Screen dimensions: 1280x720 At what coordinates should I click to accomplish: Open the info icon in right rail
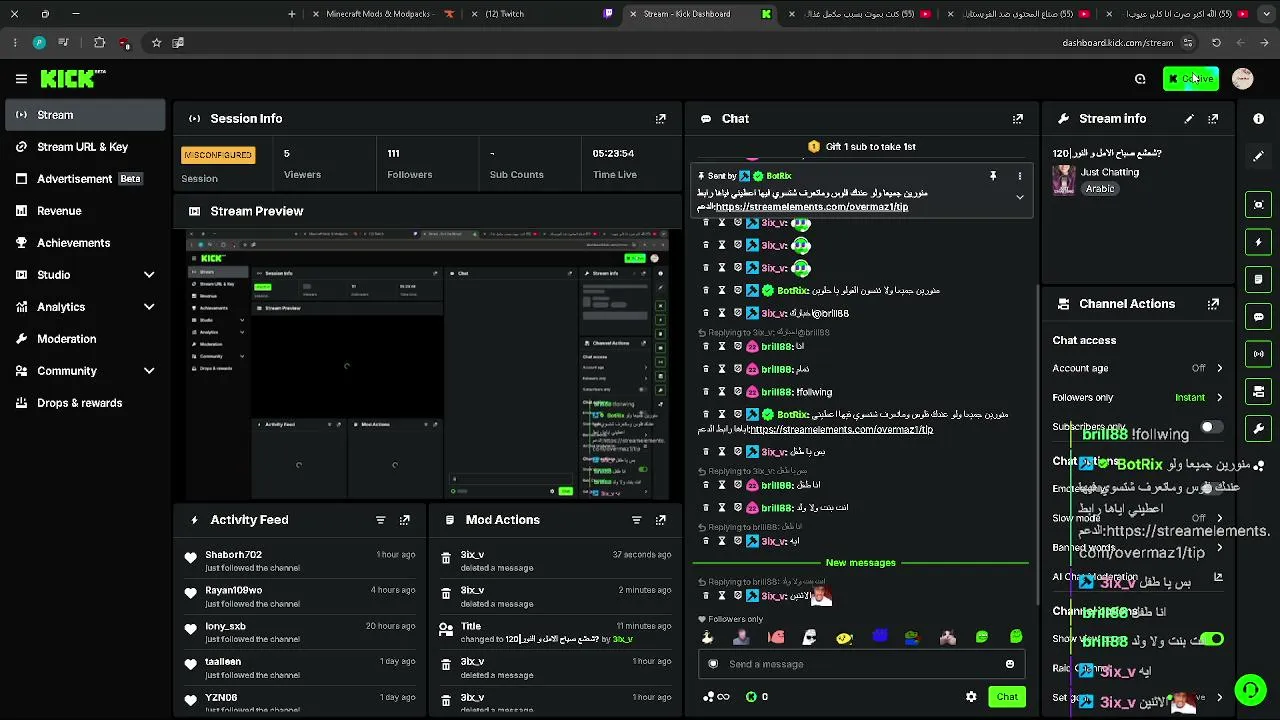(1259, 119)
